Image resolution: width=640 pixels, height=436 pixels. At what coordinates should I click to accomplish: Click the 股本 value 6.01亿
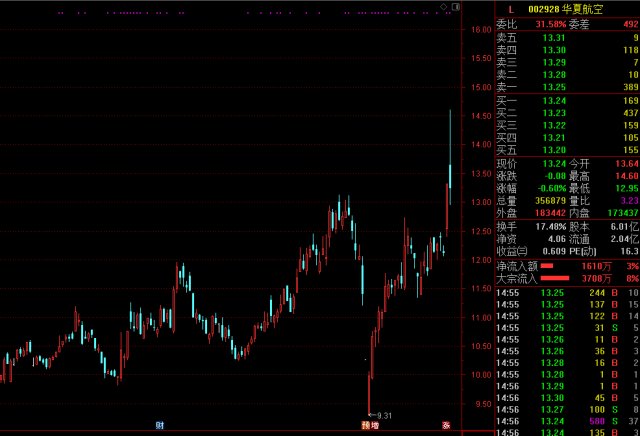[x=625, y=227]
